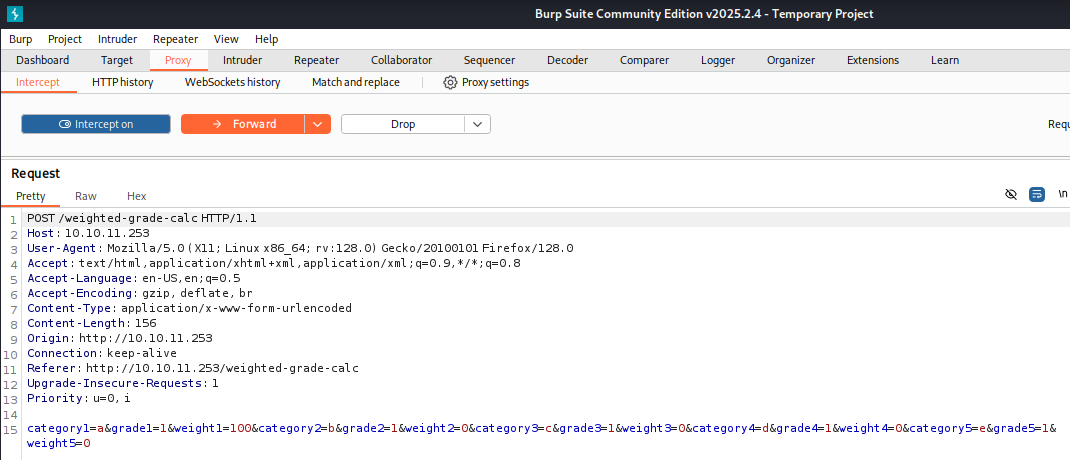Click the Burp Suite logo icon
Image resolution: width=1070 pixels, height=460 pixels.
coord(14,14)
